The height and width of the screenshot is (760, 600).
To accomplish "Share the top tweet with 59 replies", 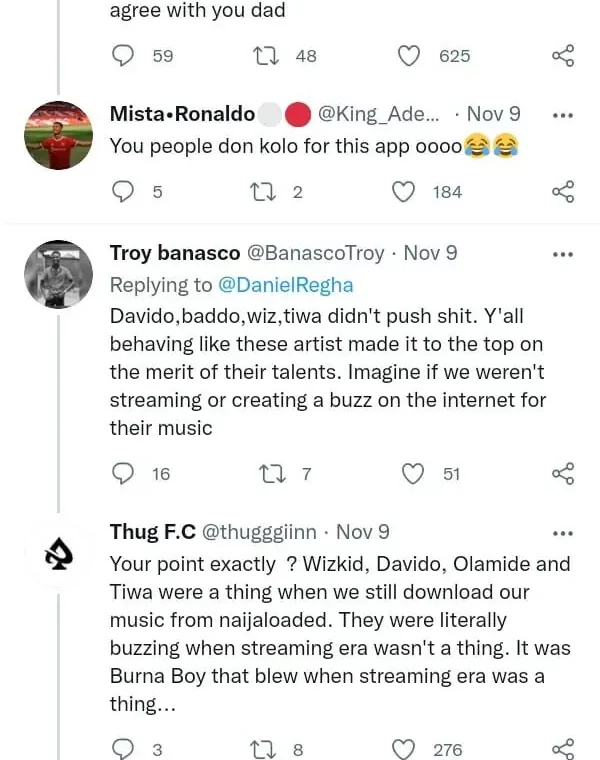I will click(563, 56).
